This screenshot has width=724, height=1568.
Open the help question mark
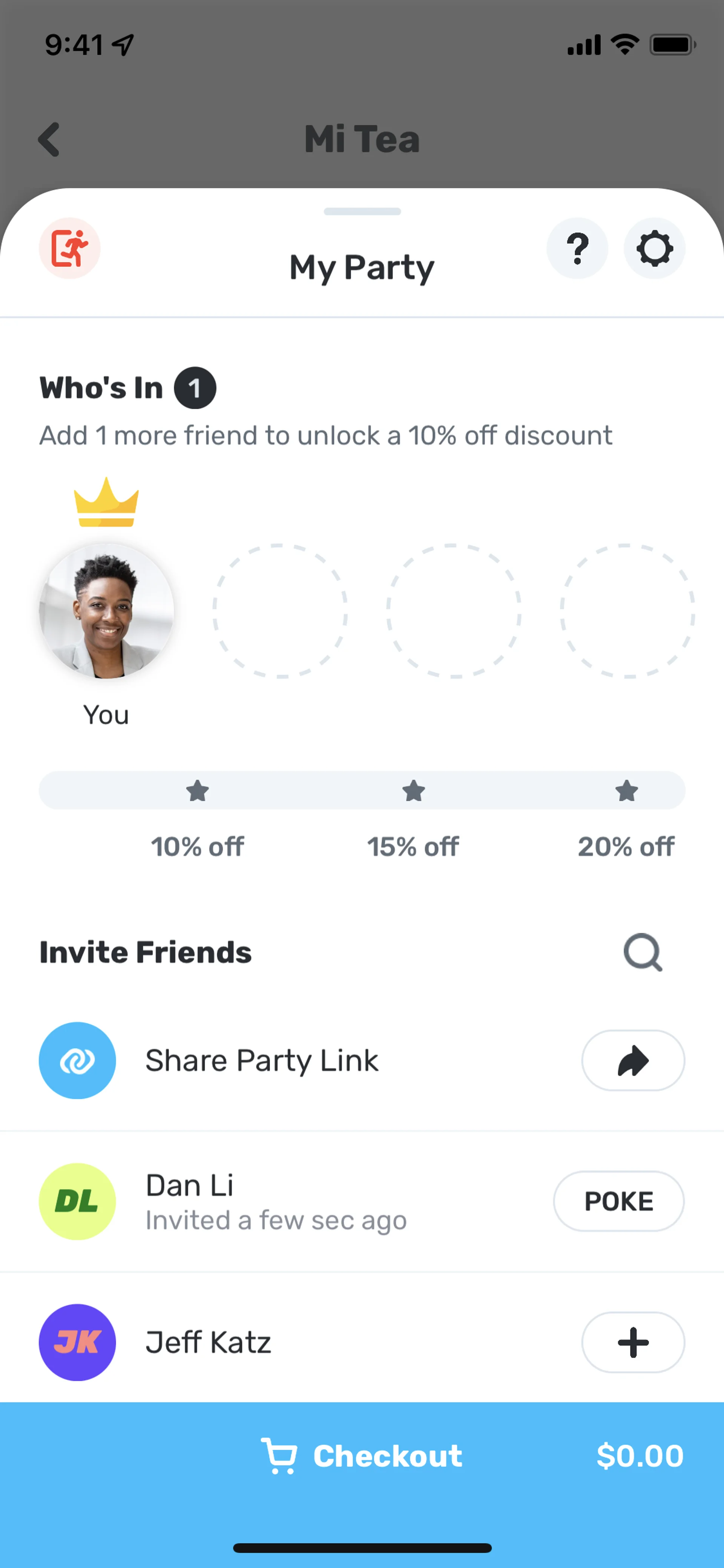[x=577, y=248]
